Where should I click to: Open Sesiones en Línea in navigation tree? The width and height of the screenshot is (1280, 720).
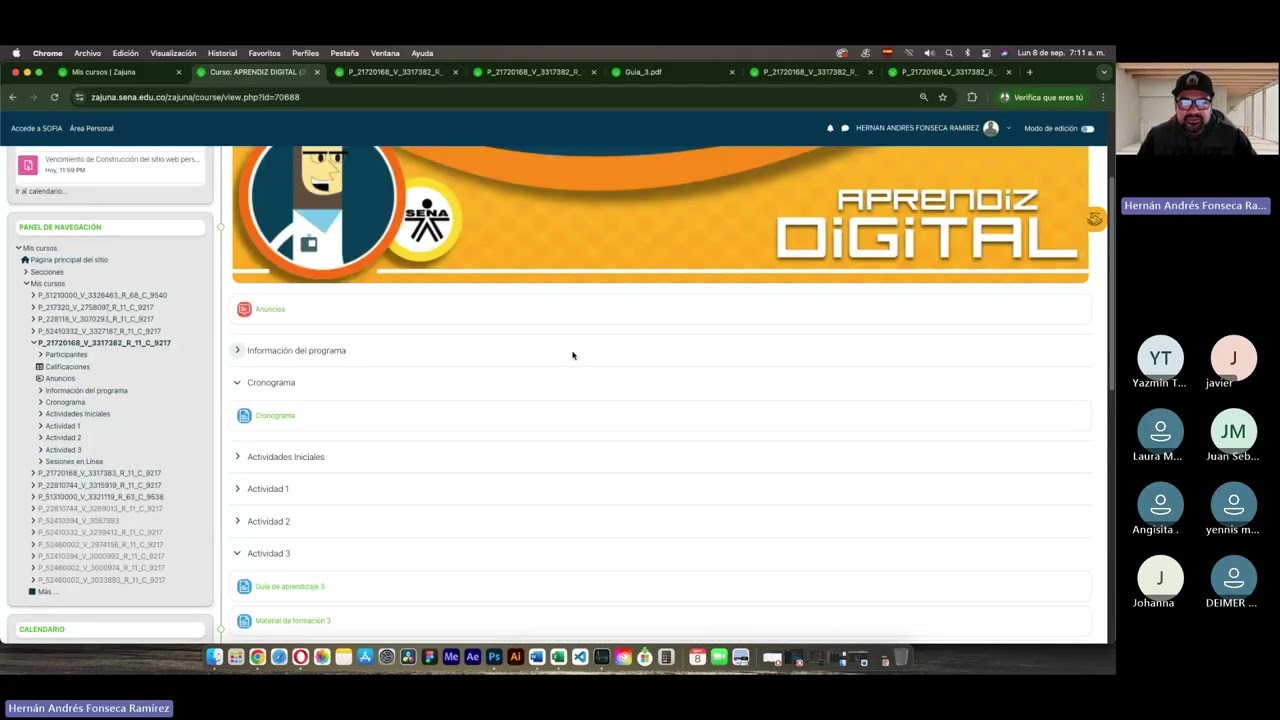74,462
